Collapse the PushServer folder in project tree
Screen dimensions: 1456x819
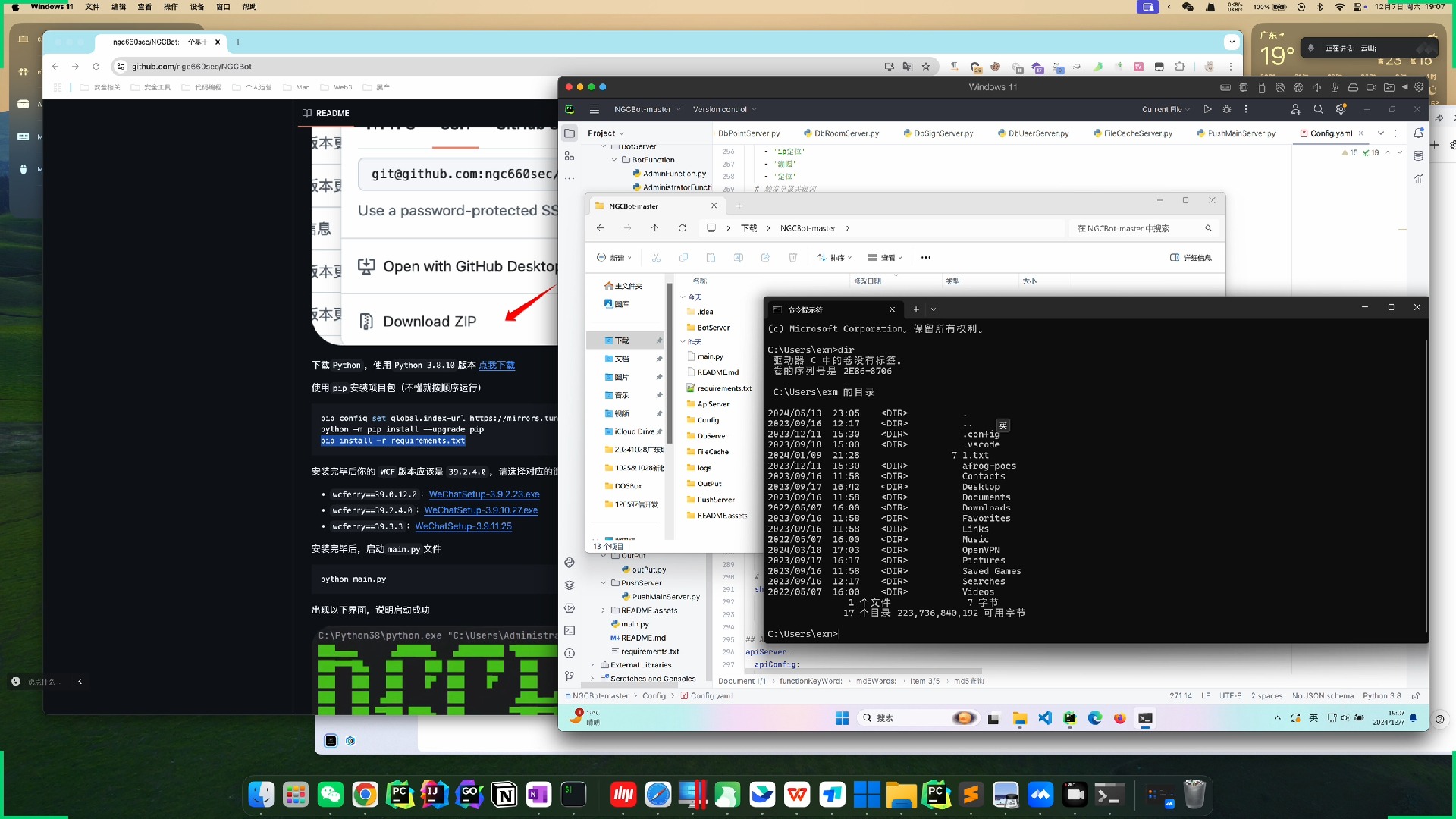[604, 583]
